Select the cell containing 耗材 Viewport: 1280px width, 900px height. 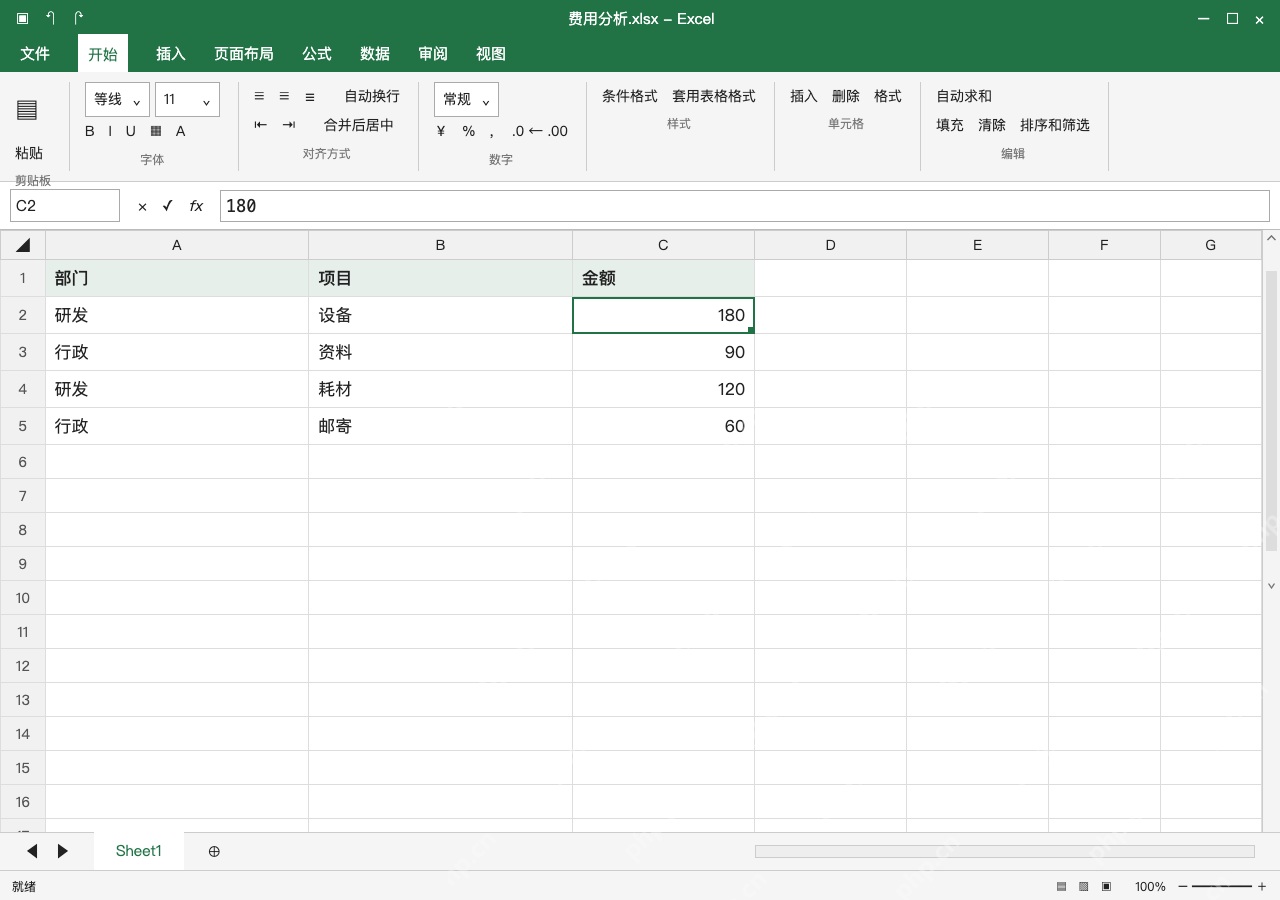[x=440, y=389]
